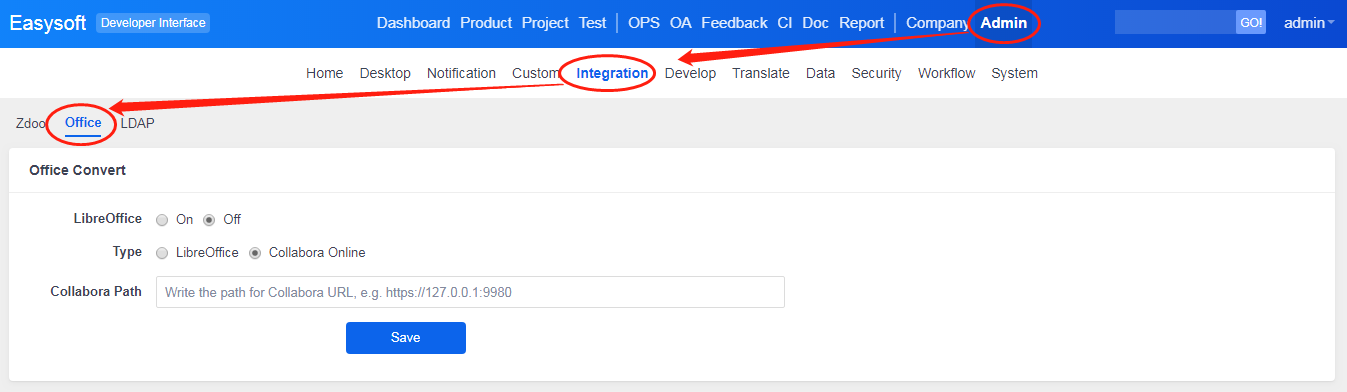Viewport: 1347px width, 392px height.
Task: Click the Easysoft logo text
Action: 47,23
